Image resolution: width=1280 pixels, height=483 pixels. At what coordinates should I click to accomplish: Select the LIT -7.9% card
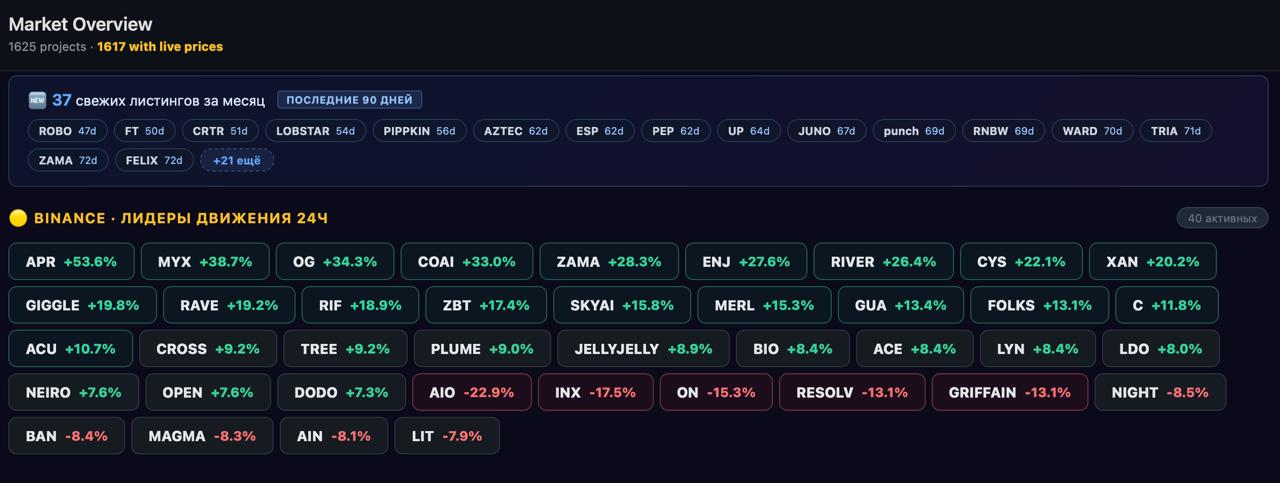coord(447,436)
